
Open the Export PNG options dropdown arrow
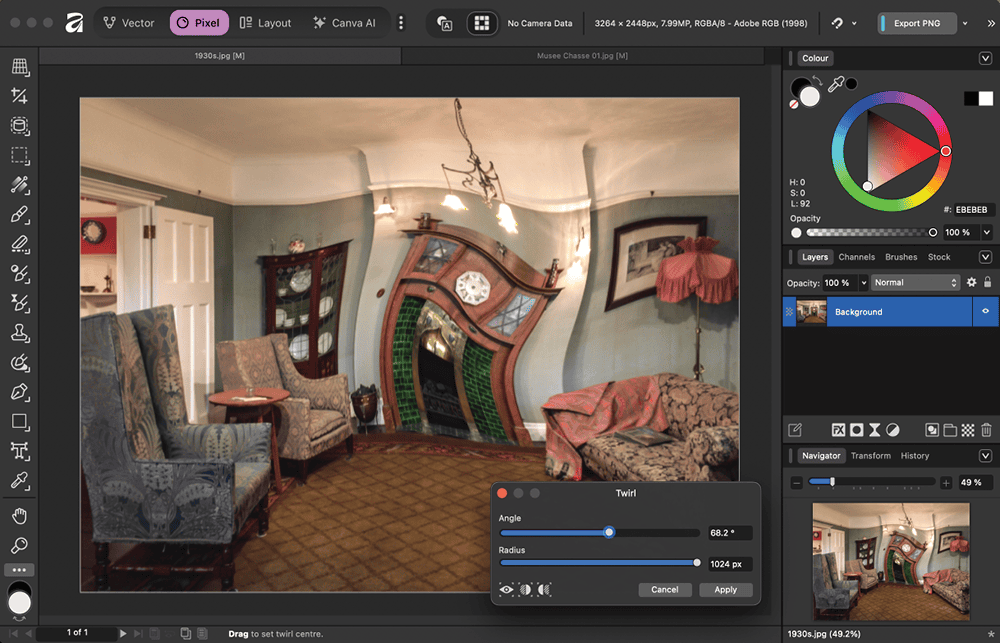point(965,23)
